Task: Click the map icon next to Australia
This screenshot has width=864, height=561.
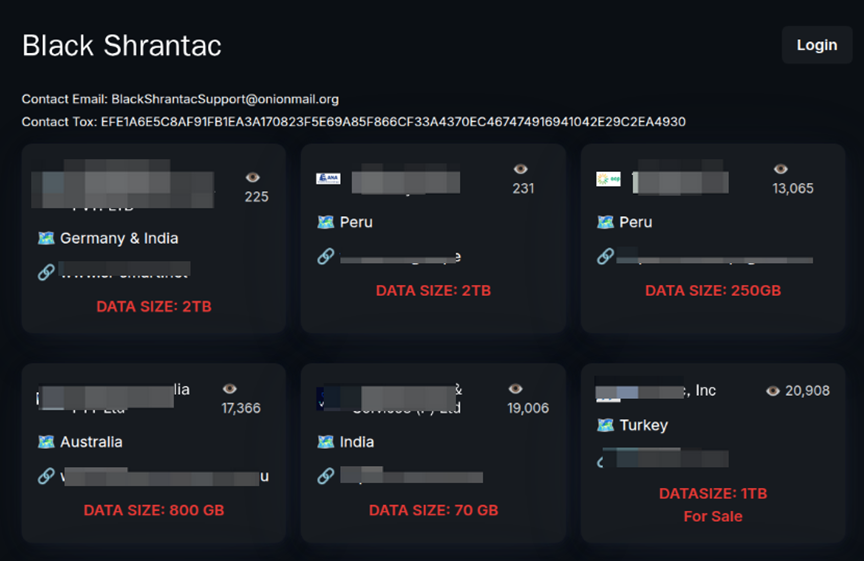Action: coord(46,442)
